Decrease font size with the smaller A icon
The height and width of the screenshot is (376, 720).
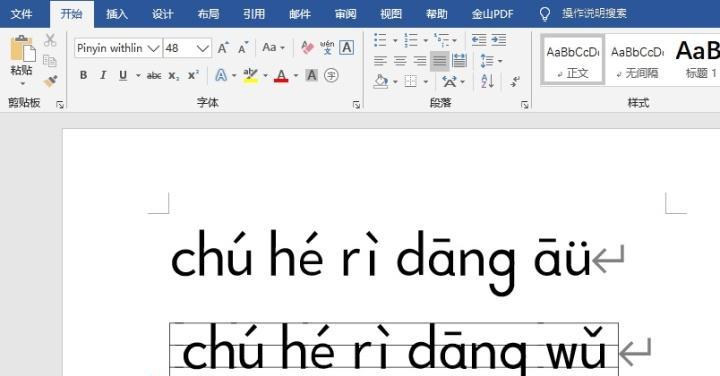(243, 48)
